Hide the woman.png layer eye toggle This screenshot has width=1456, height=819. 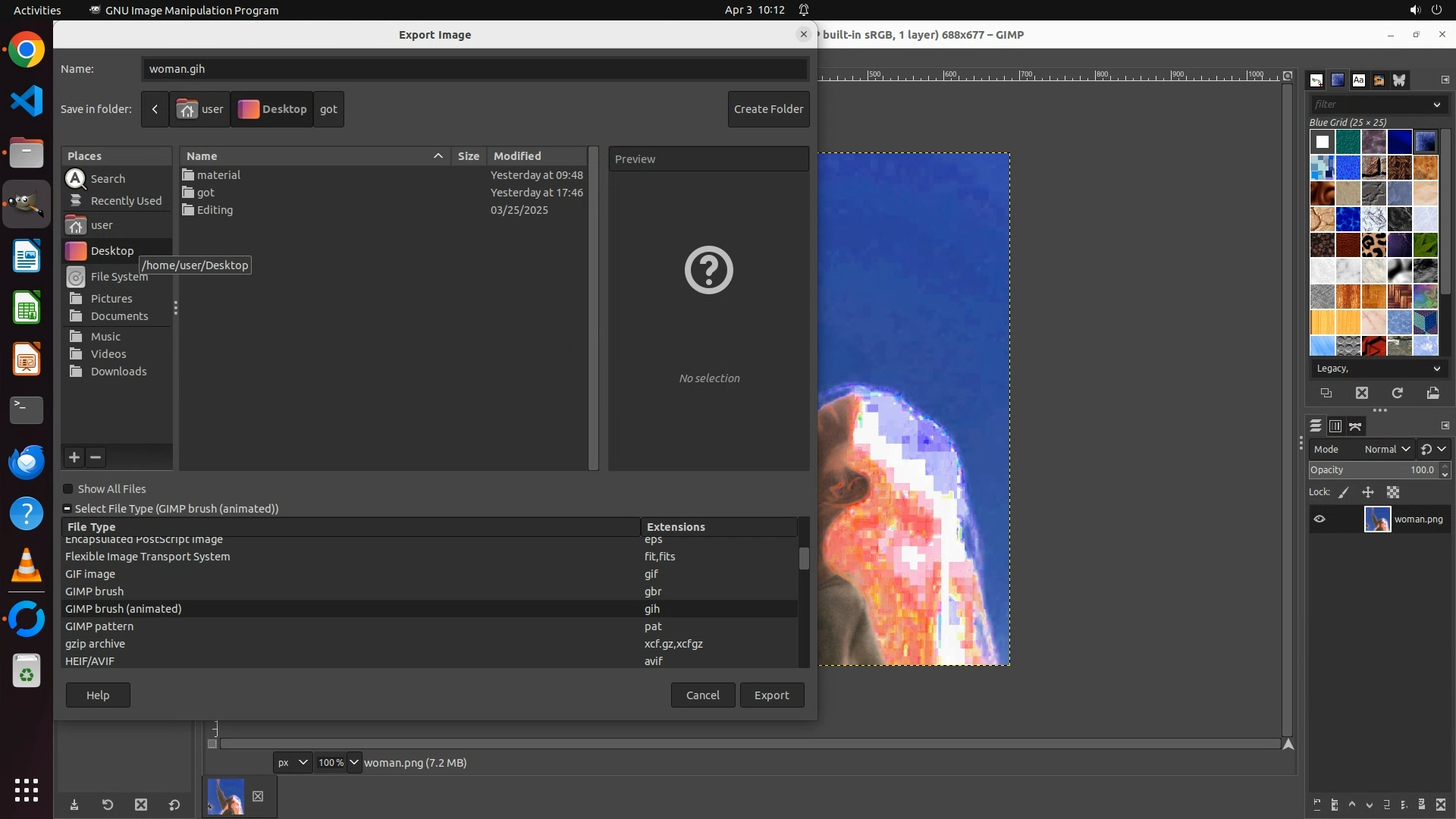coord(1319,519)
